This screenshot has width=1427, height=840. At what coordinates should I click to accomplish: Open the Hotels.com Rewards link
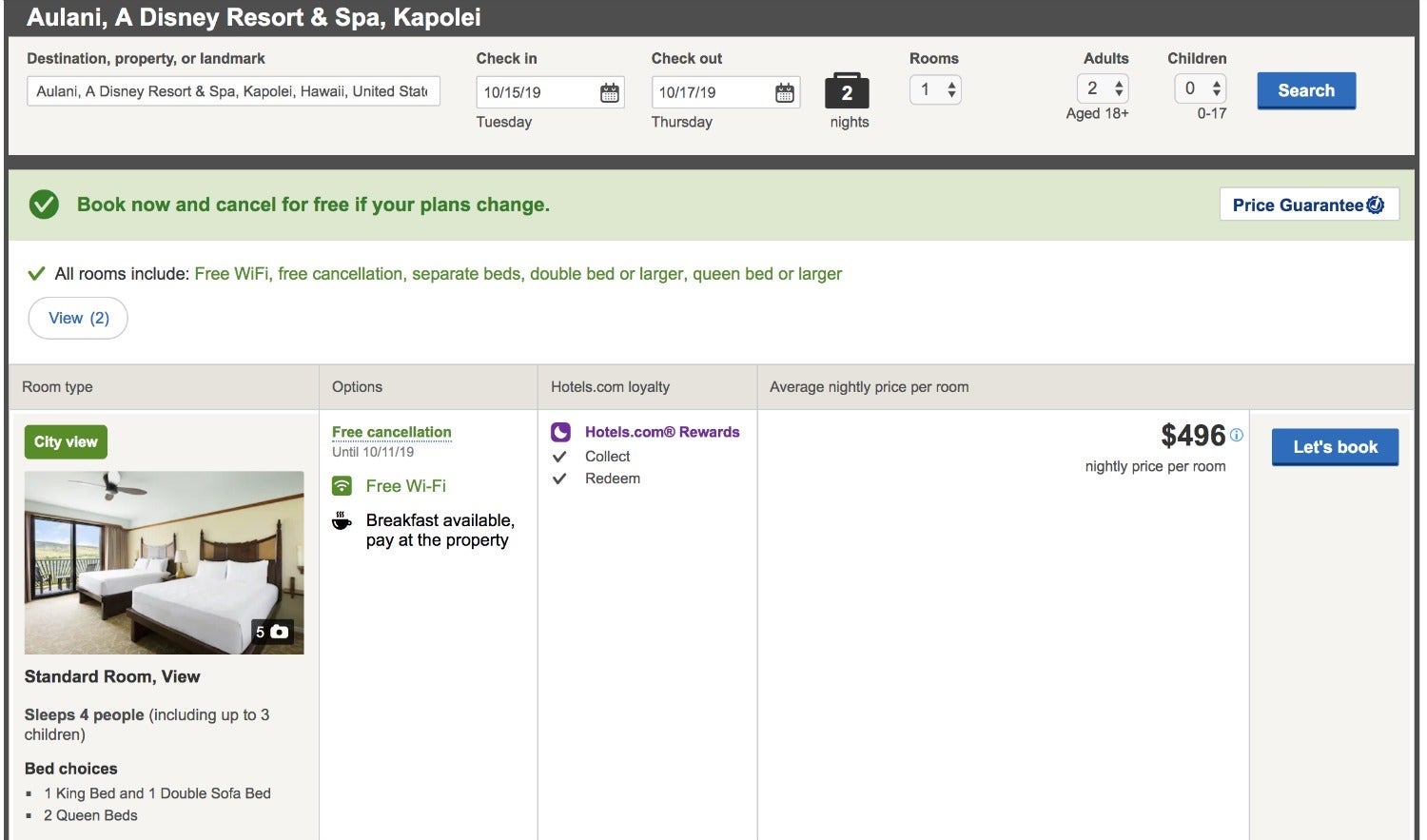click(x=661, y=432)
